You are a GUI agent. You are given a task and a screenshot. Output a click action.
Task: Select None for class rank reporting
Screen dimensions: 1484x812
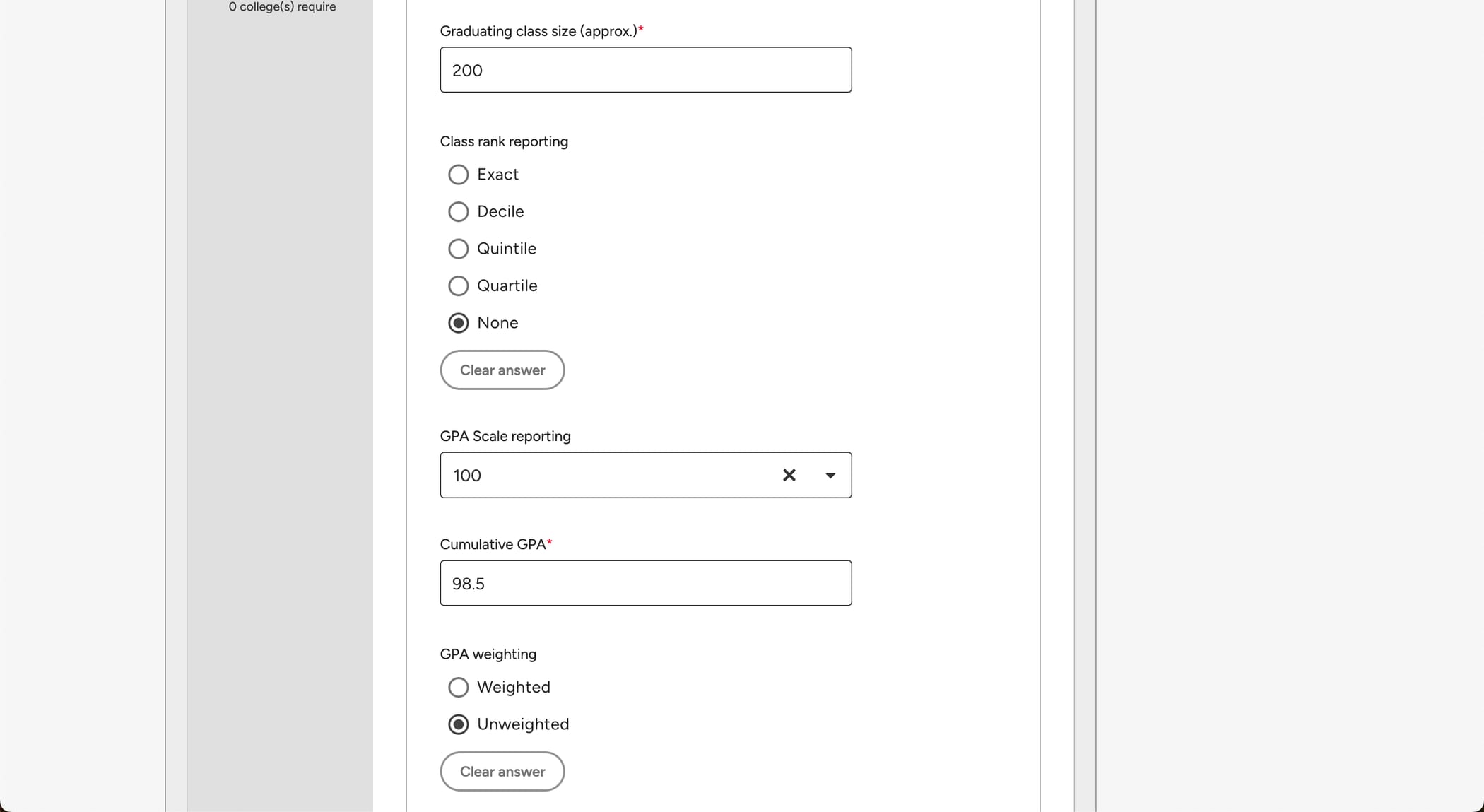(458, 323)
